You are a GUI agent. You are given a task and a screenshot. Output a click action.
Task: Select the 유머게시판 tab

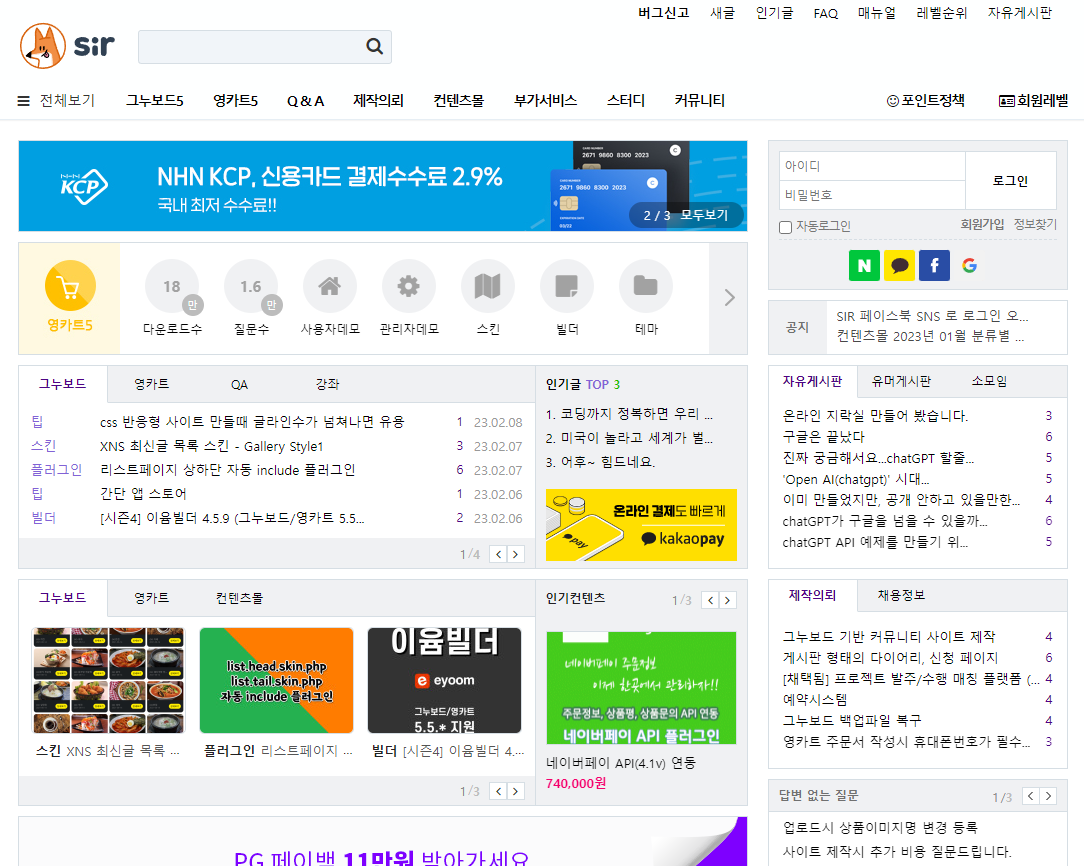click(901, 381)
